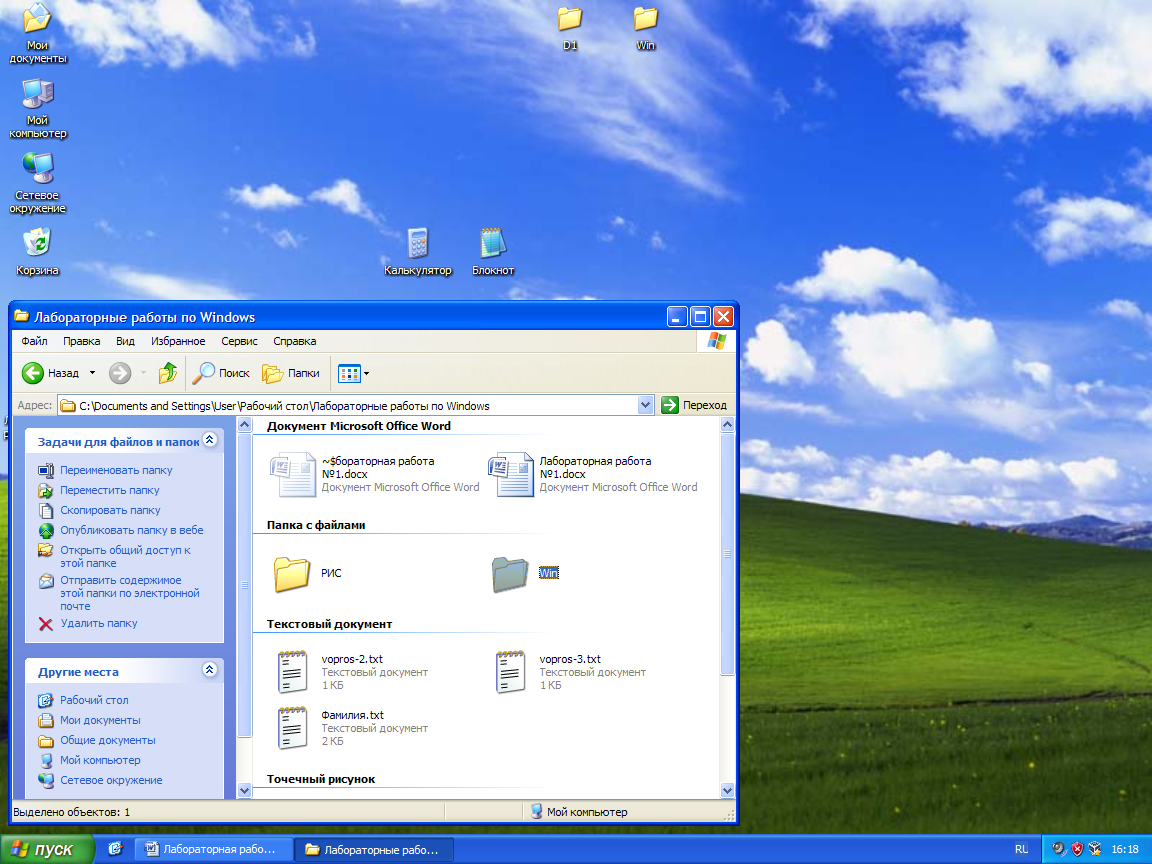Screen dimensions: 1152x864
Task: Select ~$бораторная работа №1.docx temp file
Action: 375,474
